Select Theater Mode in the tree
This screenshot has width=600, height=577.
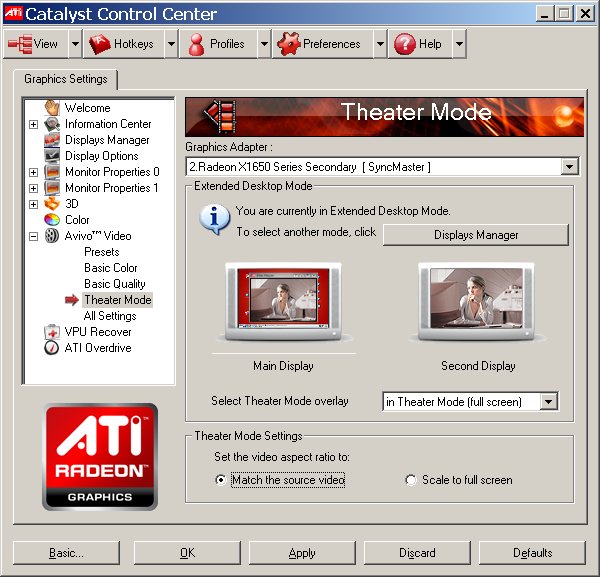[117, 300]
